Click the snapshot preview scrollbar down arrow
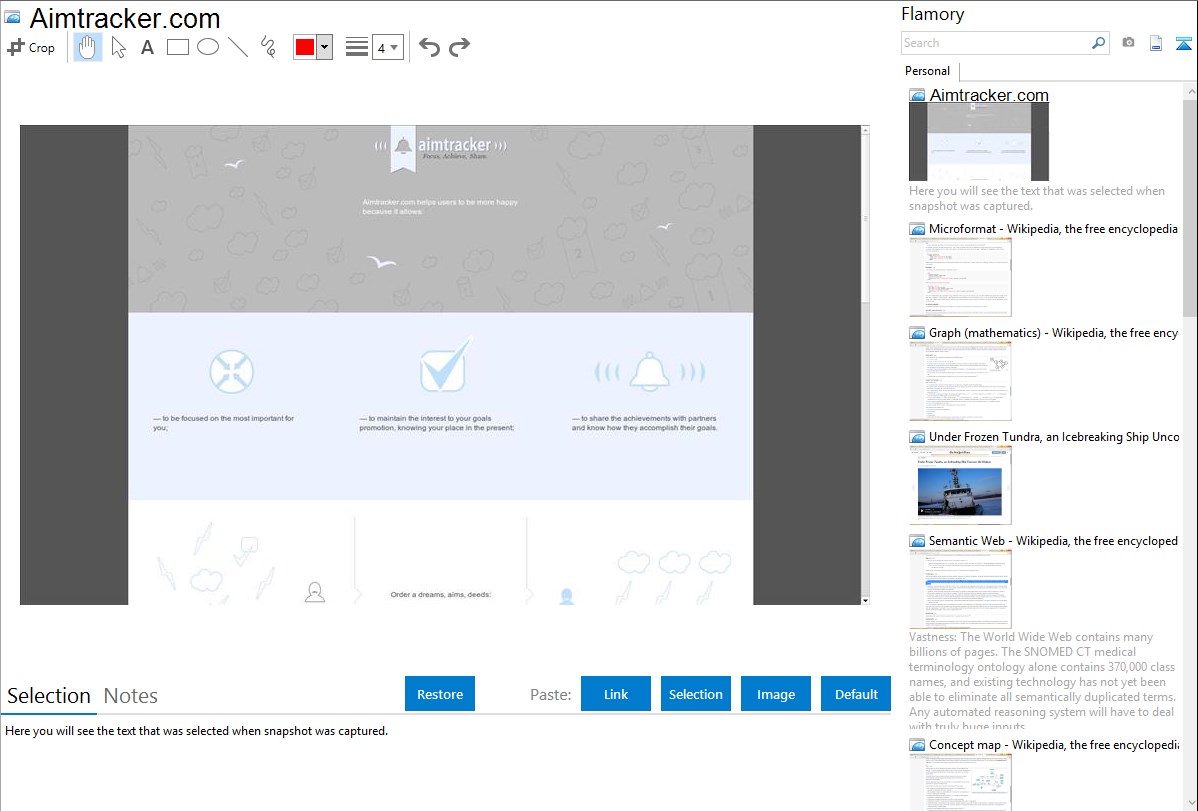This screenshot has width=1198, height=811. [865, 600]
